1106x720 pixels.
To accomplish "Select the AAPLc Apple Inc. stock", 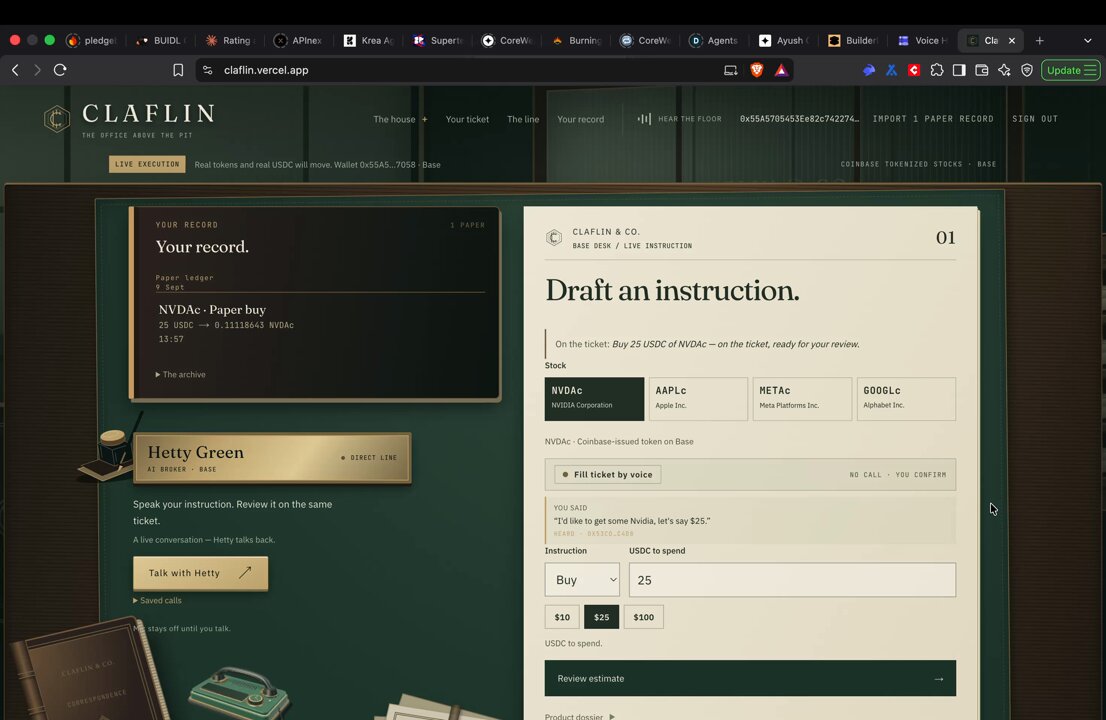I will [x=698, y=398].
